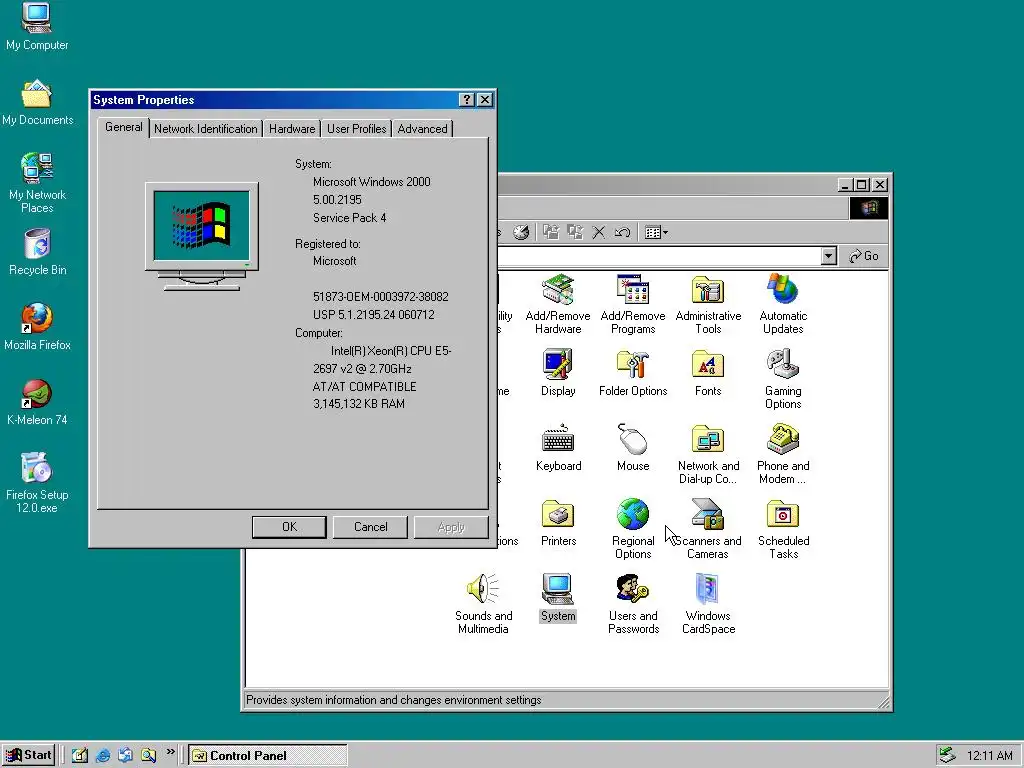Open Gaming Options applet
Image resolution: width=1024 pixels, height=768 pixels.
783,379
